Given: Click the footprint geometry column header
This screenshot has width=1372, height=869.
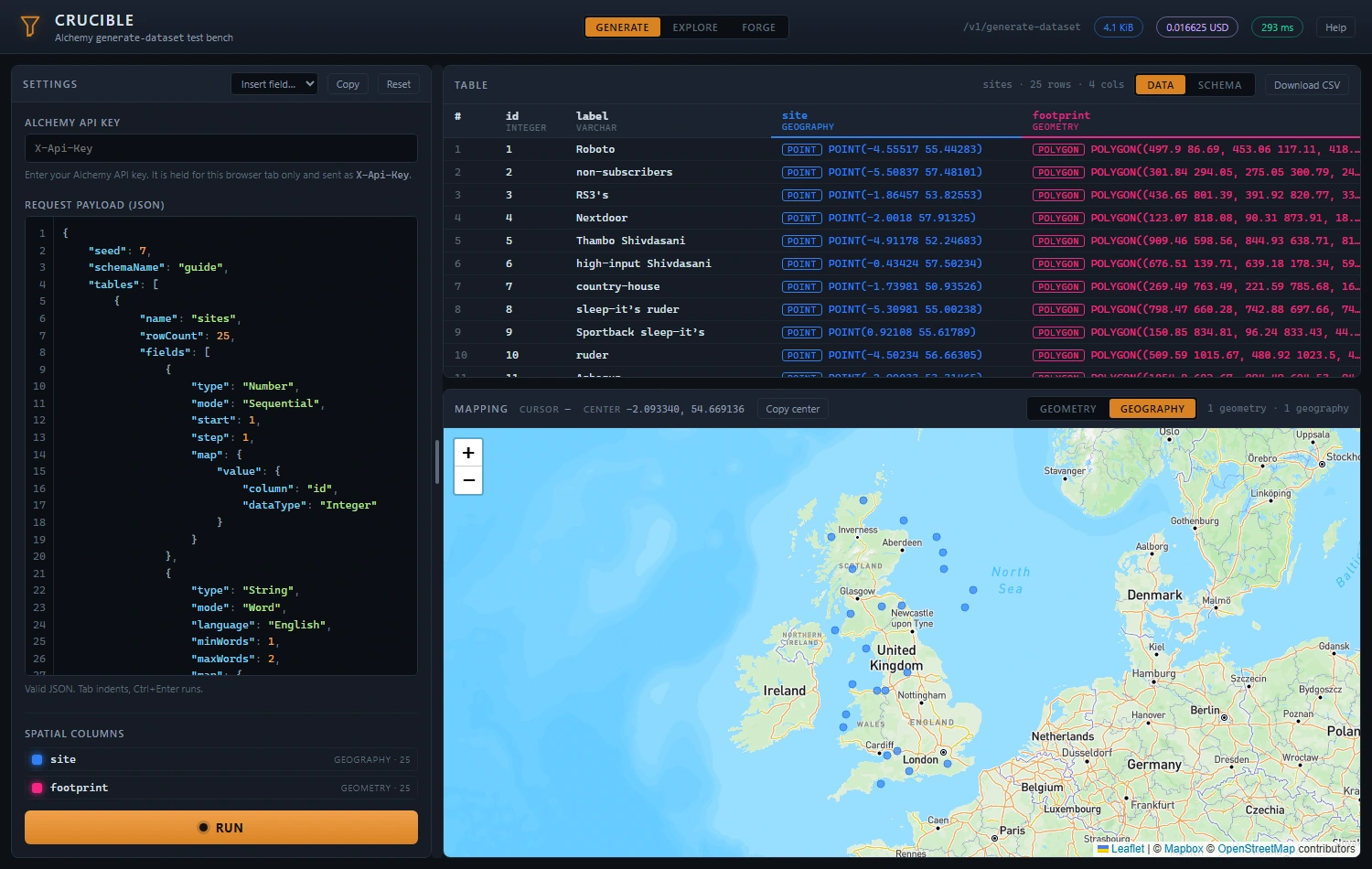Looking at the screenshot, I should tap(1191, 120).
